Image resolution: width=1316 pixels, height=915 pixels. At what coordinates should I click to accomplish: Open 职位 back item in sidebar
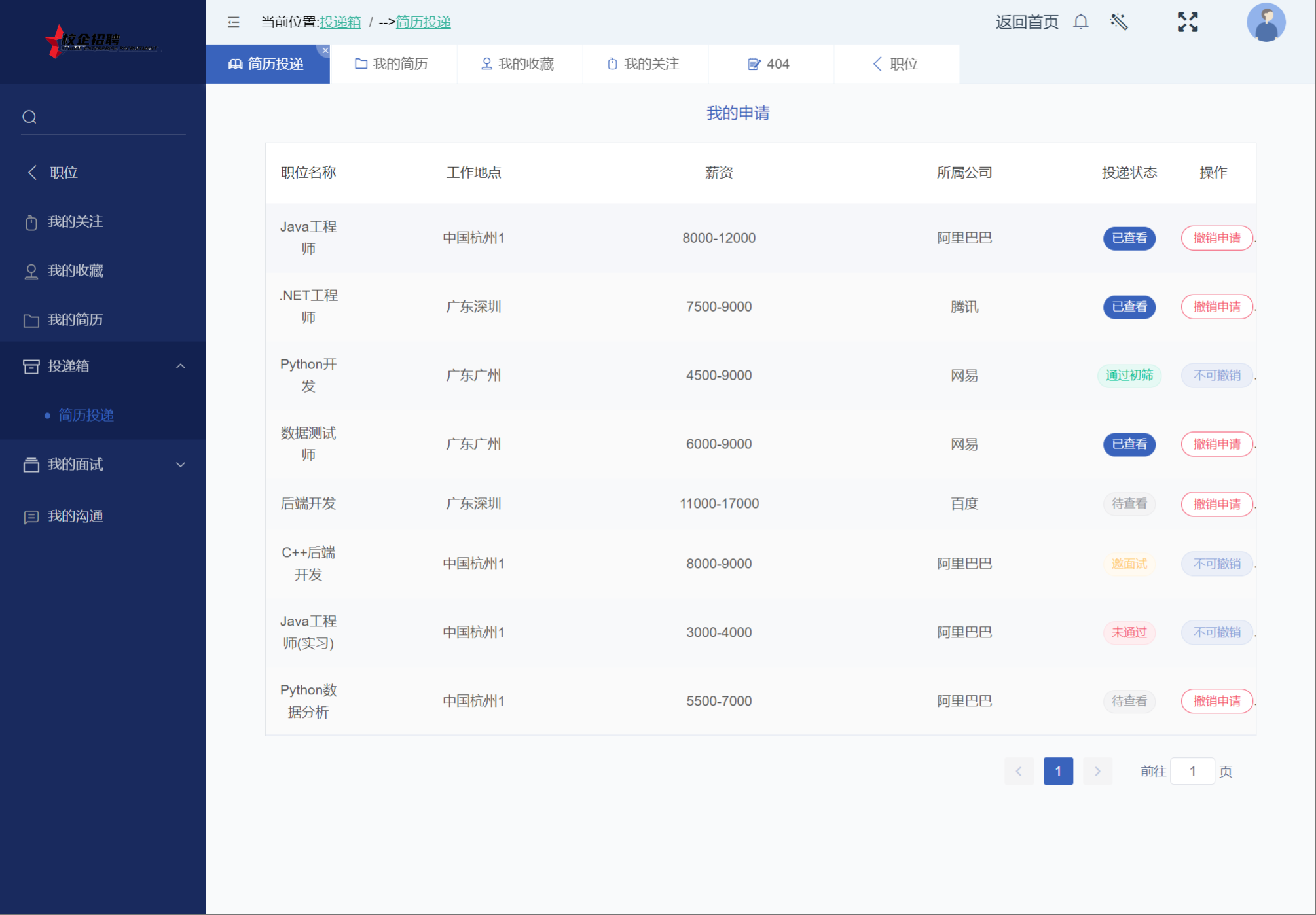tap(64, 173)
